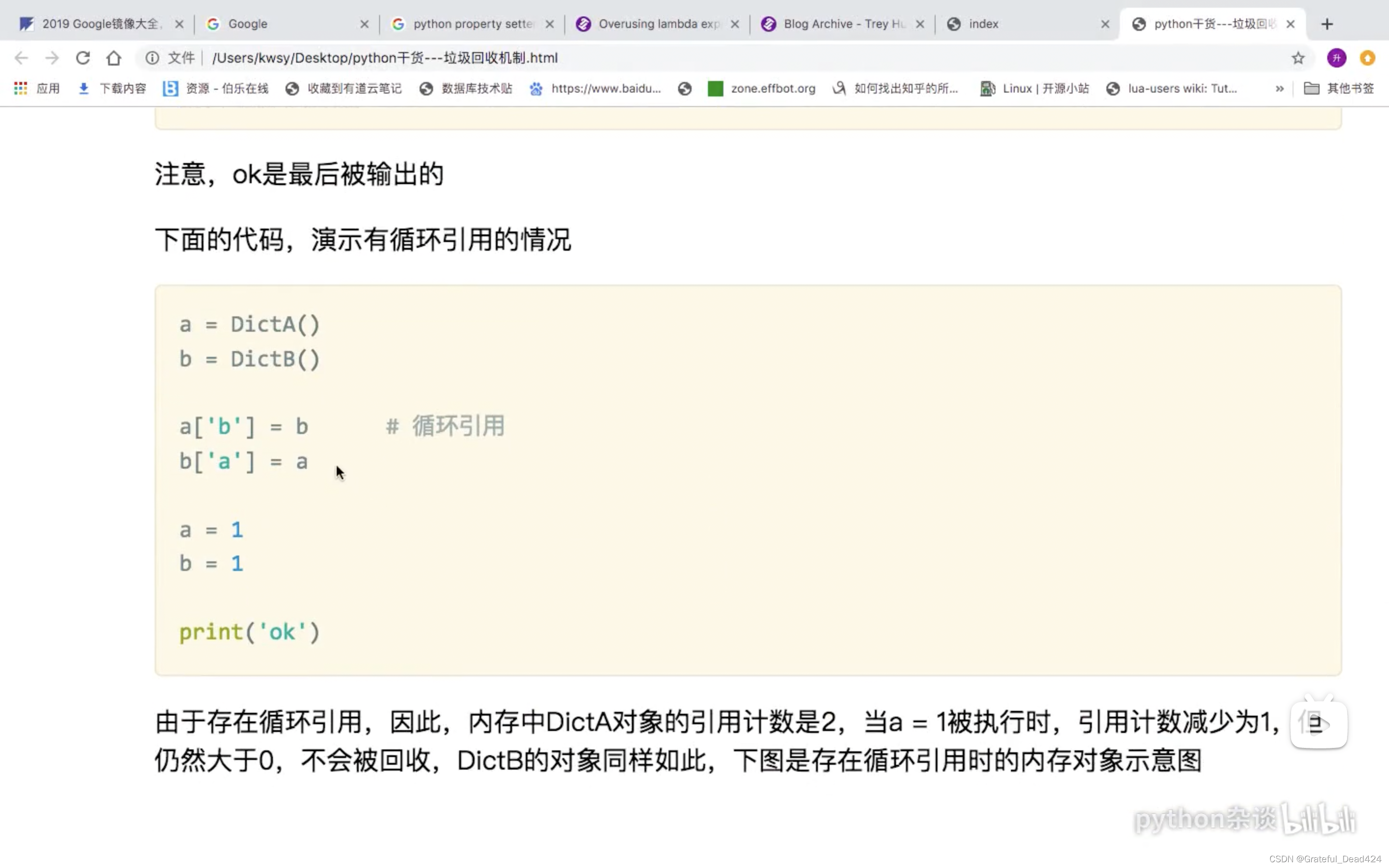Switch to the index tab
This screenshot has width=1389, height=868.
coord(1027,24)
